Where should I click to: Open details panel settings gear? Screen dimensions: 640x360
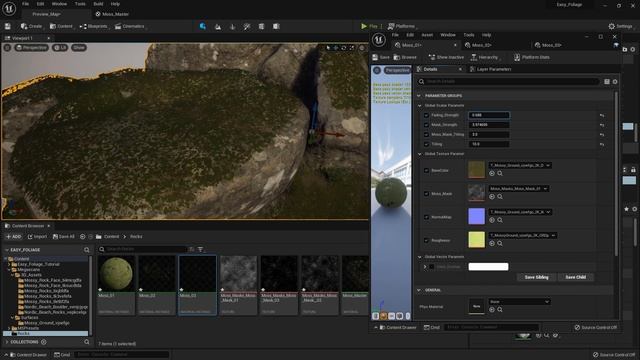tap(615, 82)
